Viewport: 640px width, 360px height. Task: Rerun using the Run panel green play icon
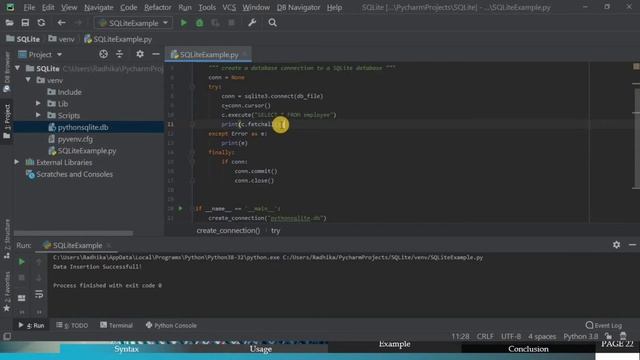pyautogui.click(x=22, y=262)
